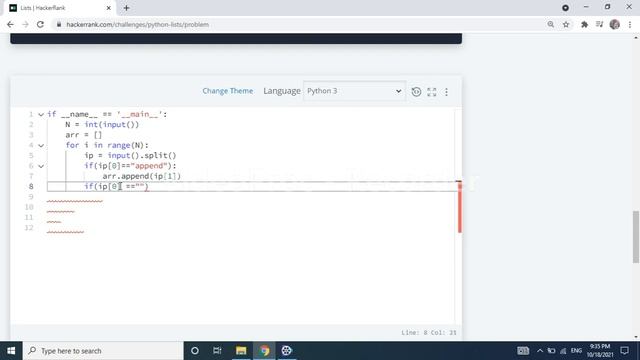Click the Chrome account status dot icon
640x360 pixels.
(565, 8)
